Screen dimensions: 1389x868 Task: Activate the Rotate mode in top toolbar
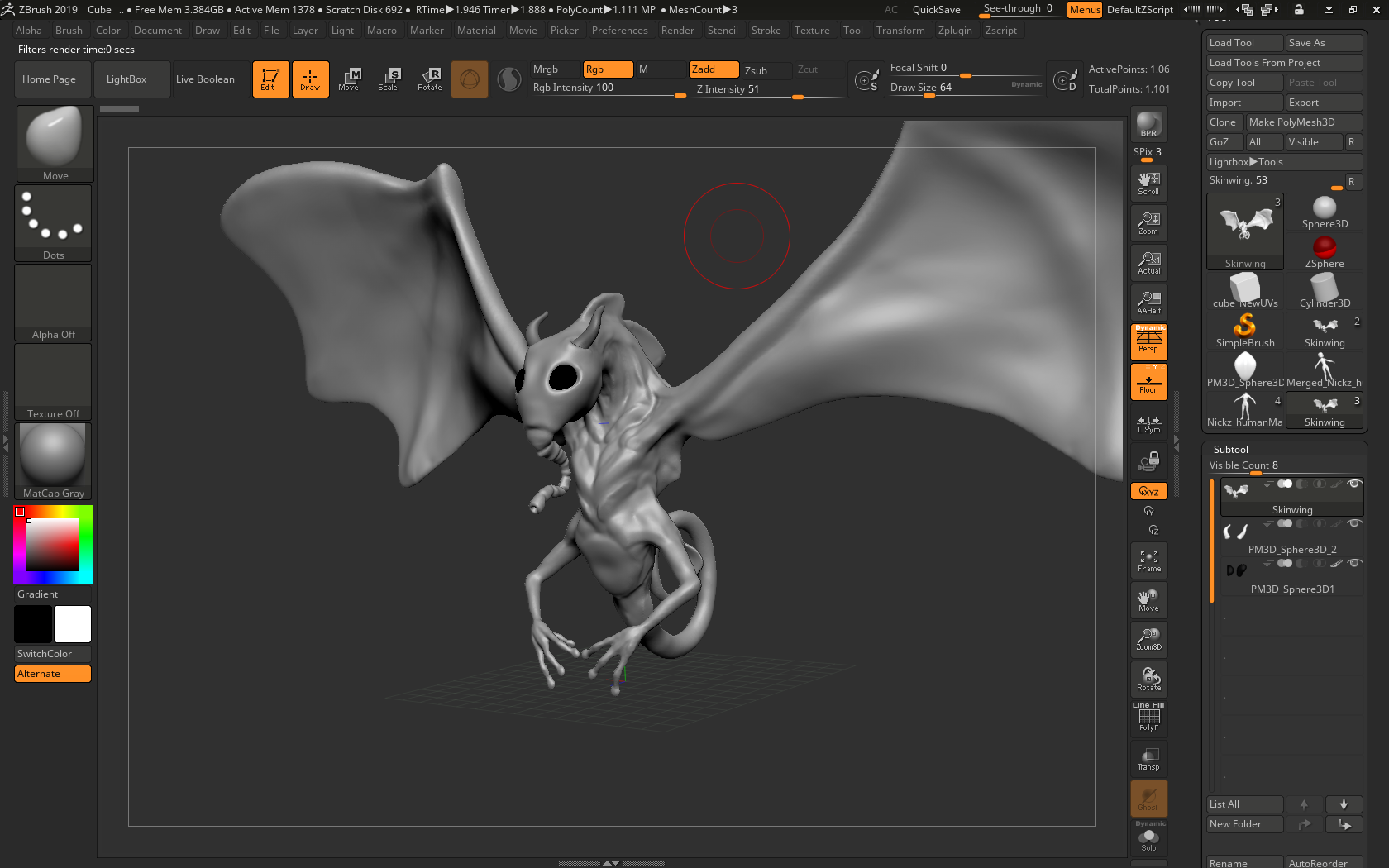point(429,79)
